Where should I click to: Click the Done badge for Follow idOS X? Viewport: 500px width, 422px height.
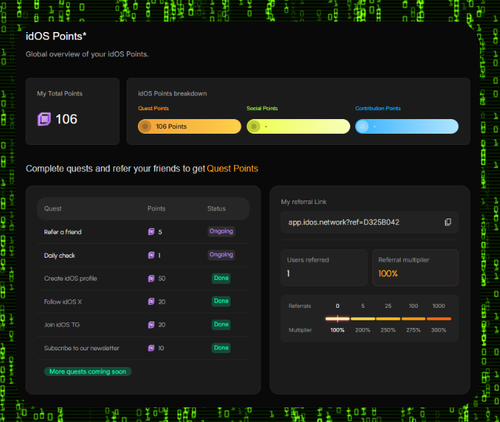[221, 301]
